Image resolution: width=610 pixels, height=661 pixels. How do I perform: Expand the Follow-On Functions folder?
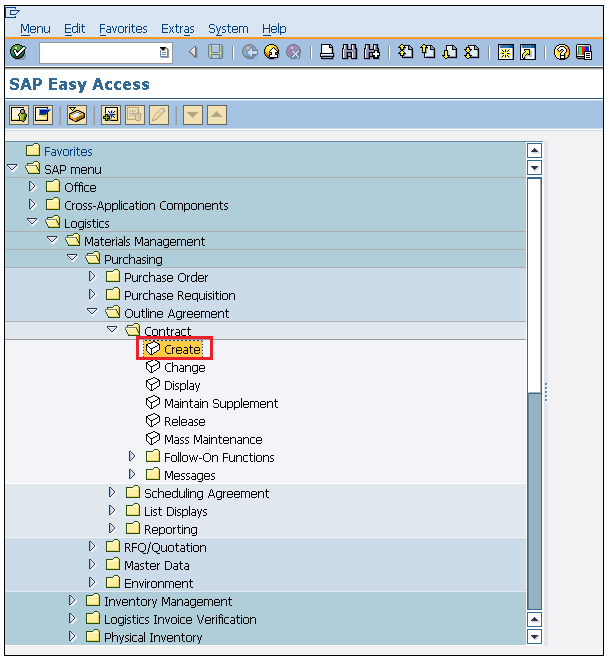132,457
